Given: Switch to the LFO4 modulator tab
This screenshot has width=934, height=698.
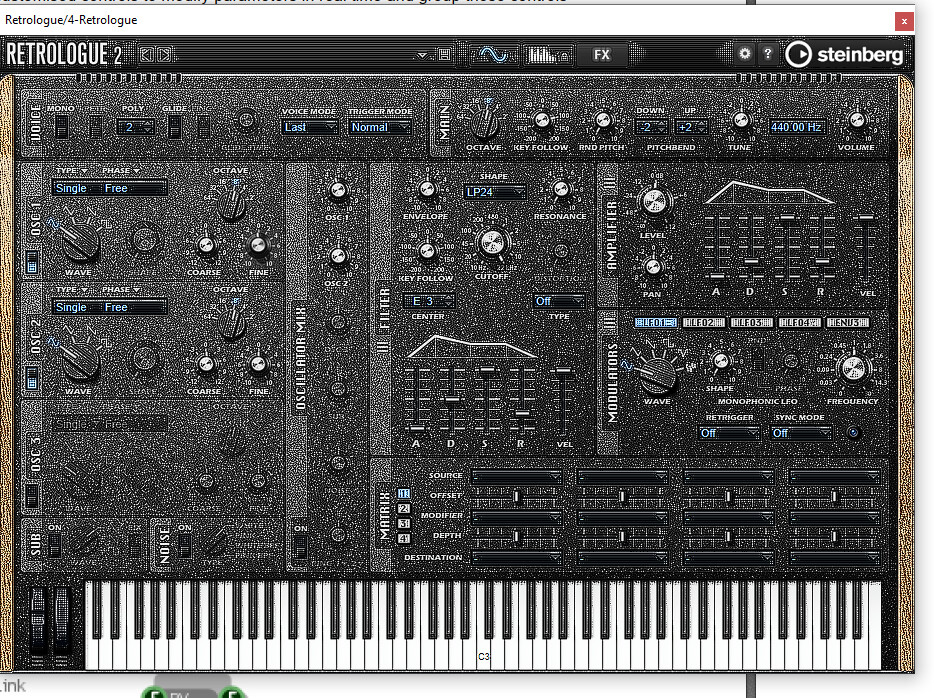Looking at the screenshot, I should (799, 322).
